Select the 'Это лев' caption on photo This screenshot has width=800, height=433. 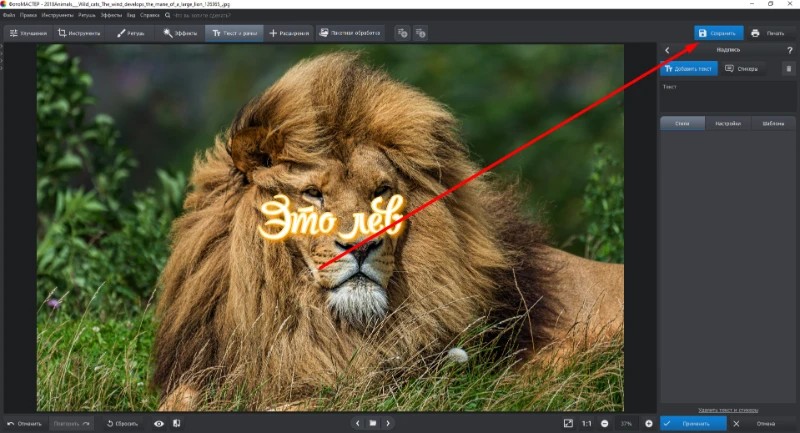click(x=332, y=218)
